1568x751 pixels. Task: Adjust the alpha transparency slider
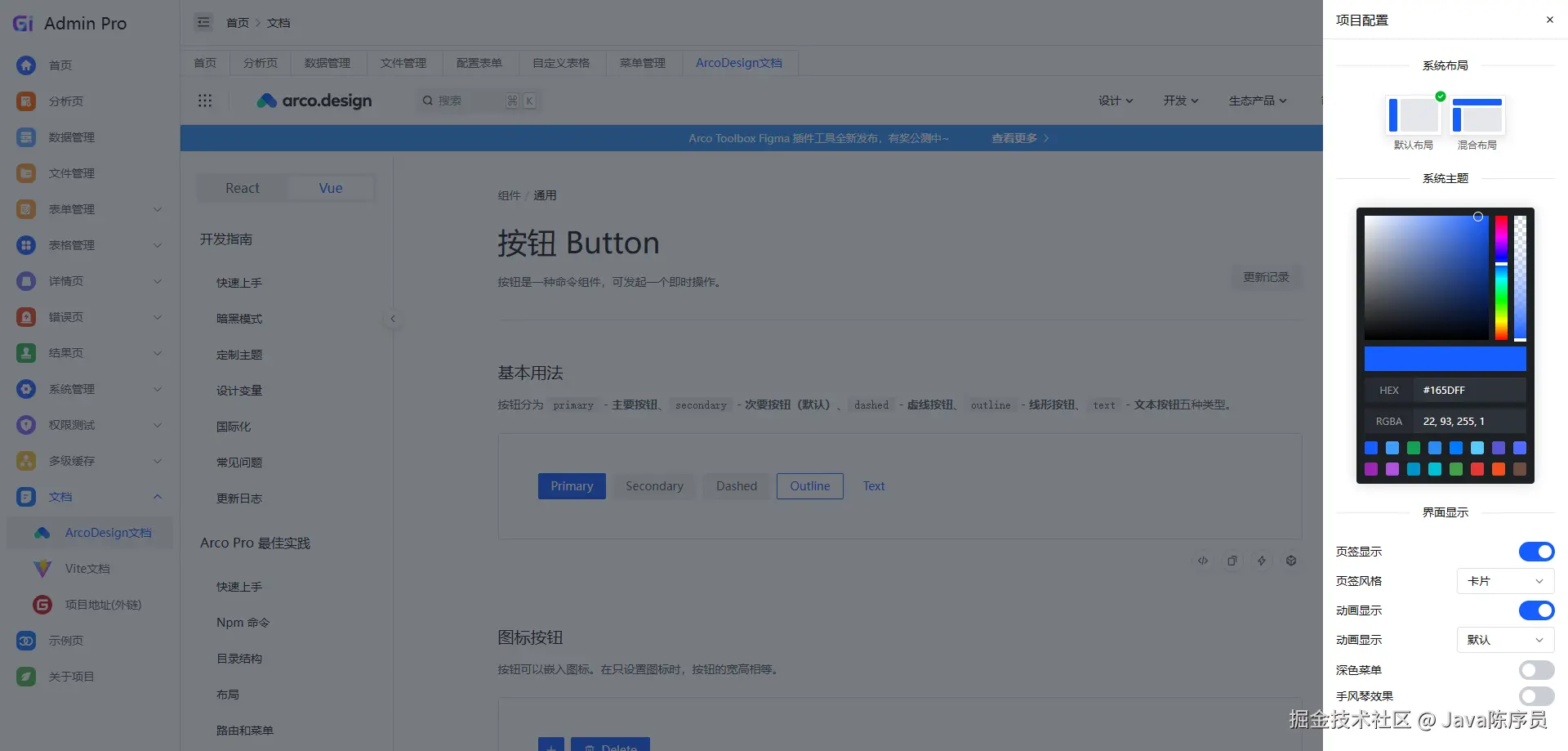click(1520, 278)
